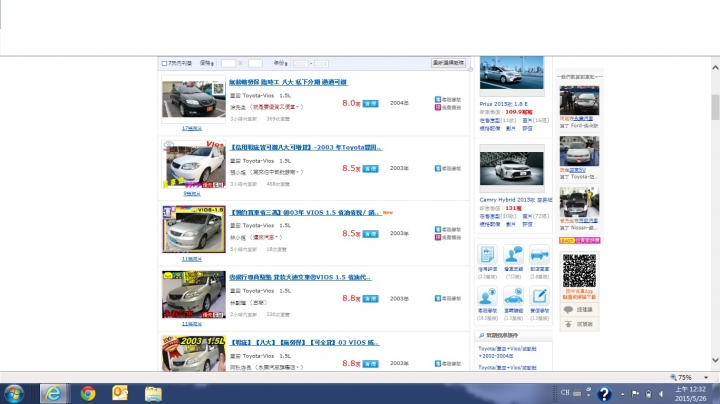Click the maximum price input field

255,63
